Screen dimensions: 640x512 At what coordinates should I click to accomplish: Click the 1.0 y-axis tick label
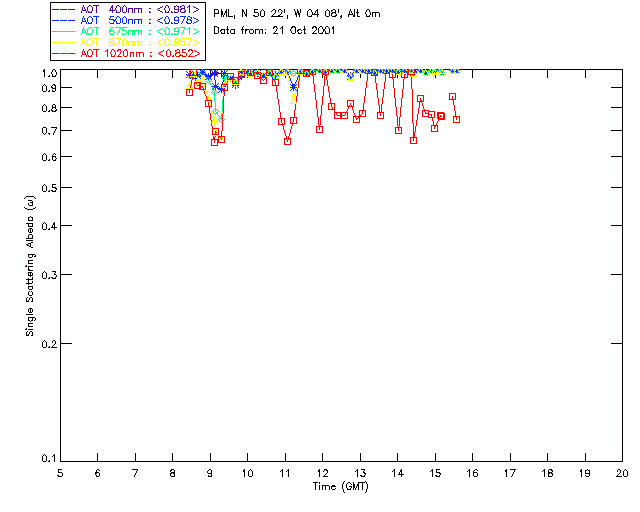coord(49,73)
